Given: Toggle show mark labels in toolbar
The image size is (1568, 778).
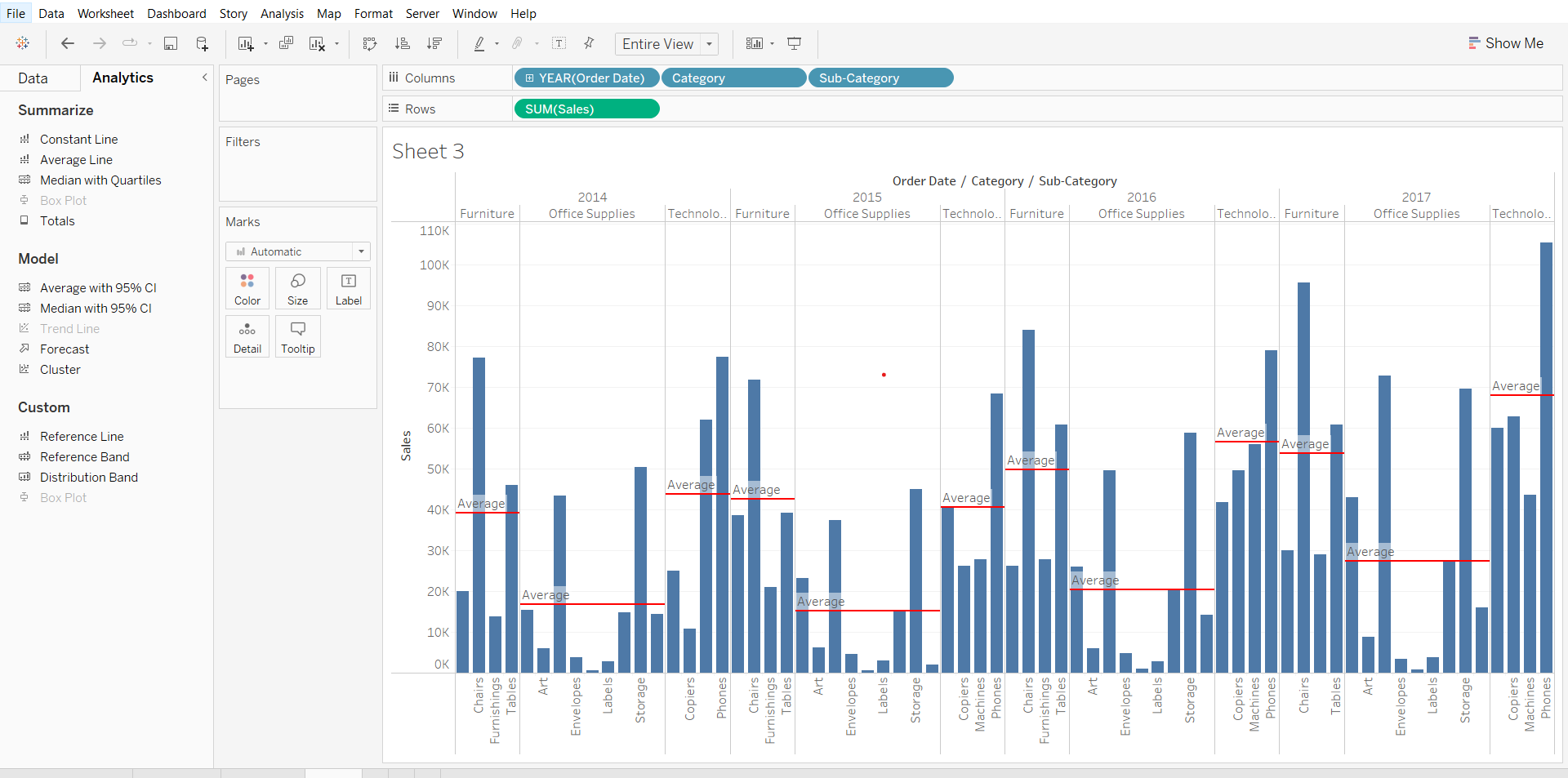Looking at the screenshot, I should 559,43.
